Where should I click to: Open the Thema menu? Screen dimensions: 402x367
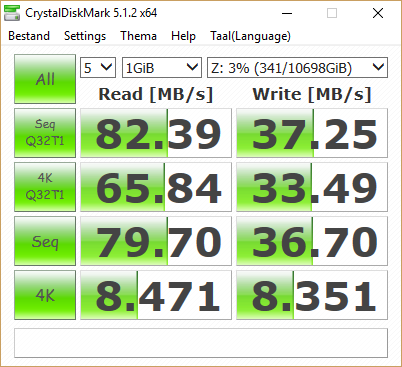coord(138,36)
